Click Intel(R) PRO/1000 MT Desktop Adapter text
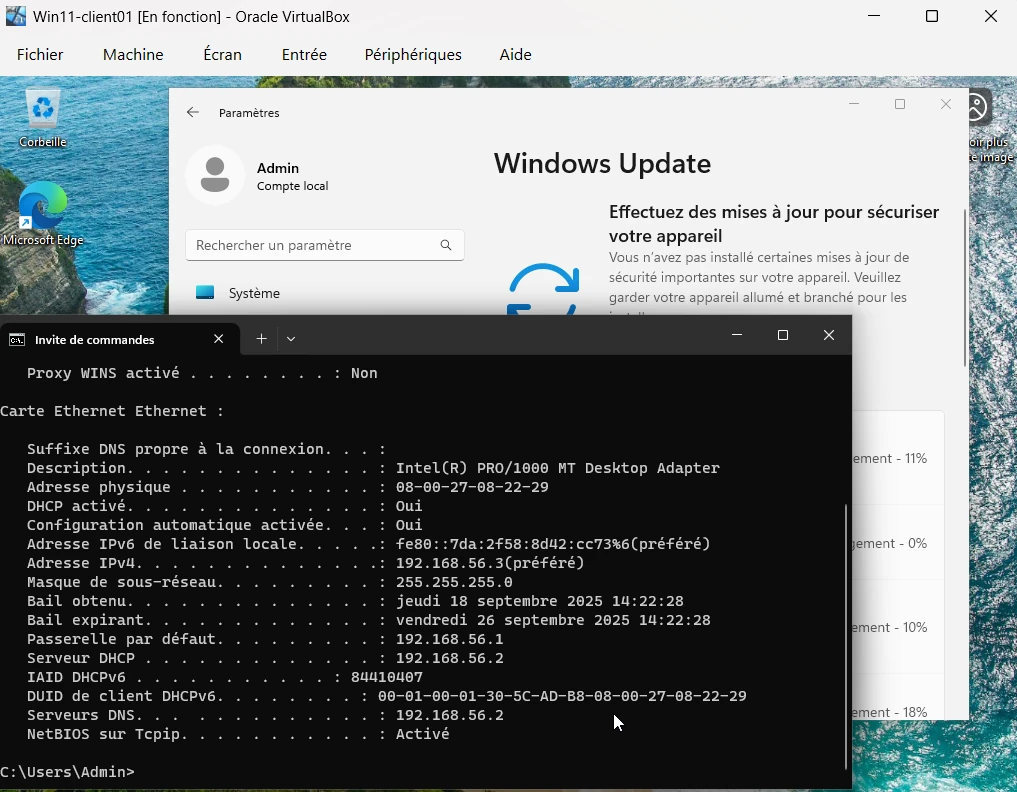This screenshot has height=792, width=1017. (558, 468)
